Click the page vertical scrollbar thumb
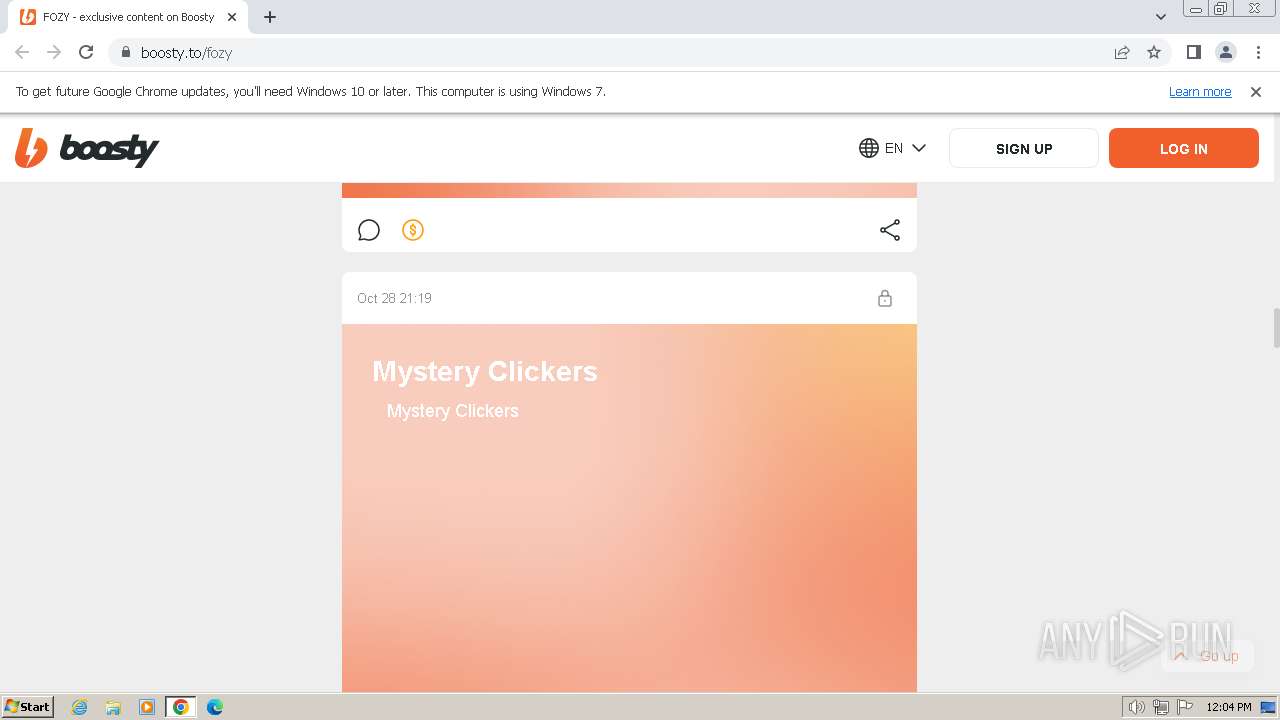The height and width of the screenshot is (720, 1280). [1275, 328]
